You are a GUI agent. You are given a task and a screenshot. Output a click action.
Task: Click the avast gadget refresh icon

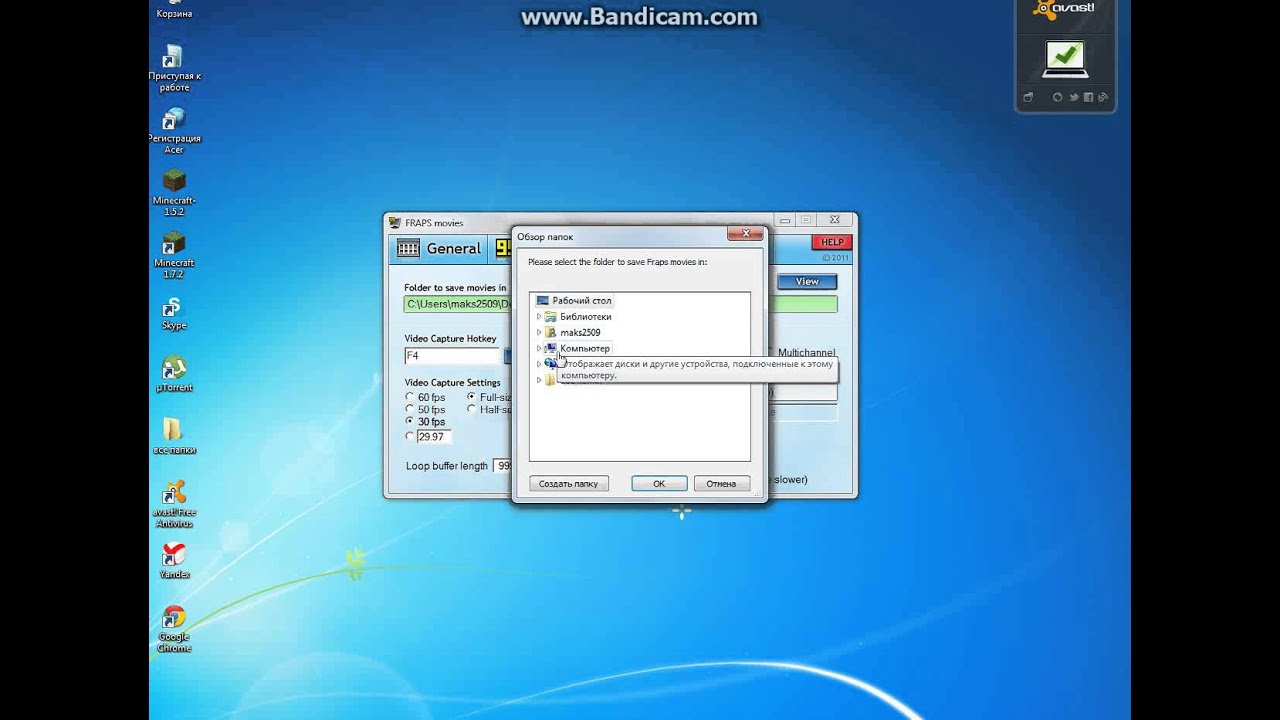click(x=1058, y=97)
